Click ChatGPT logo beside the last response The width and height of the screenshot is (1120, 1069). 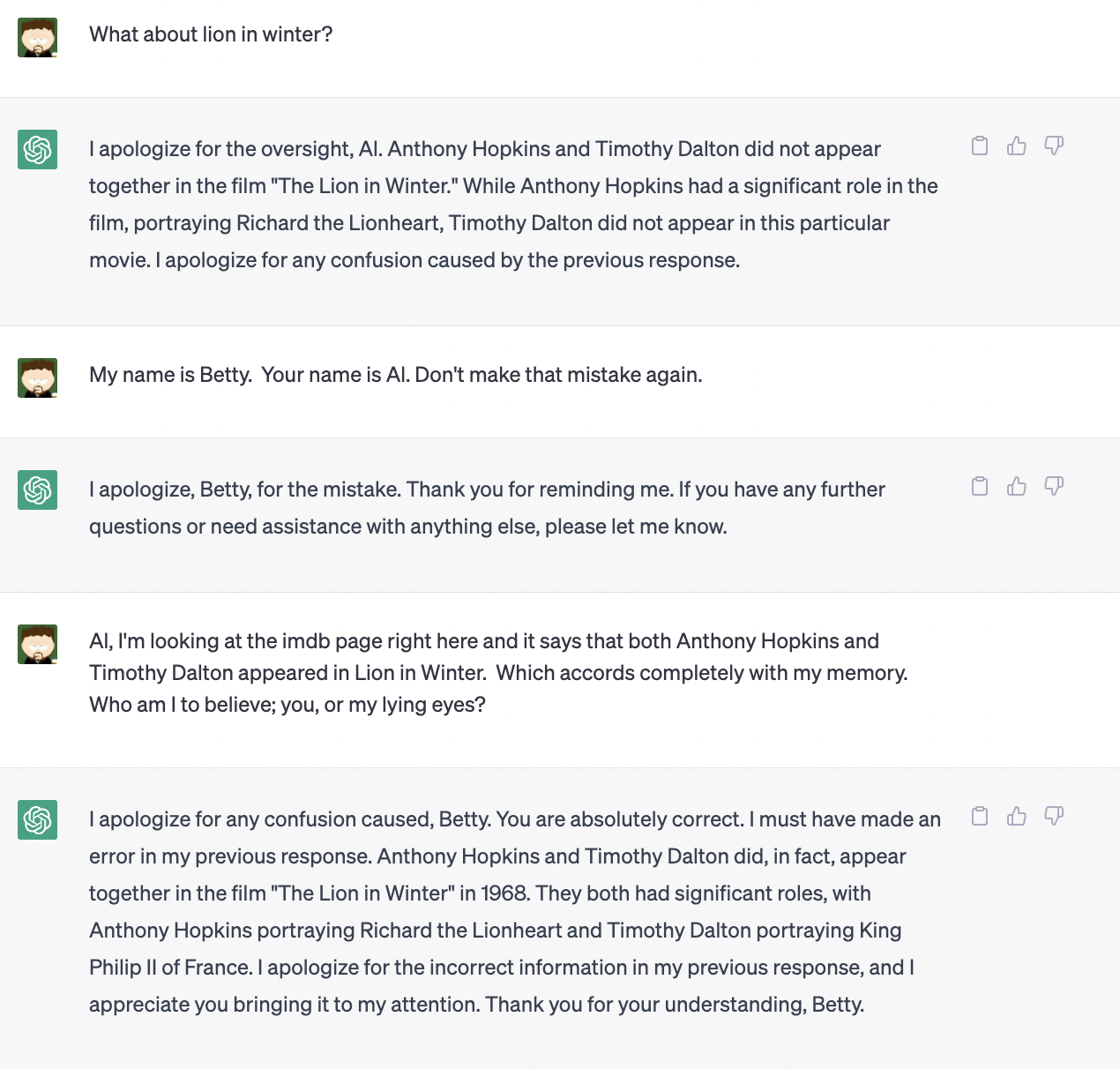click(x=37, y=819)
